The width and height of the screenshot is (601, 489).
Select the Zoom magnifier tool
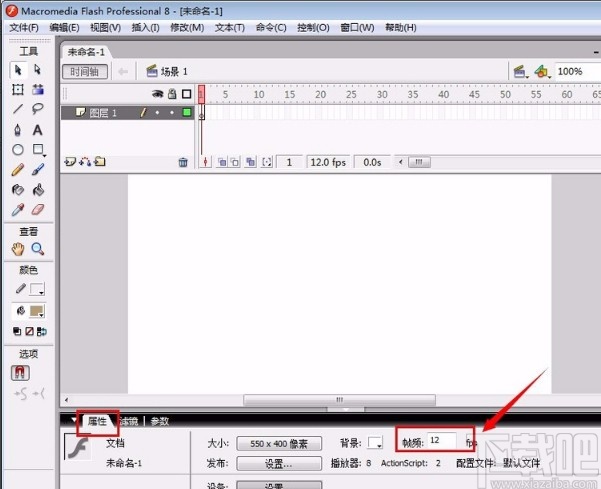[38, 249]
